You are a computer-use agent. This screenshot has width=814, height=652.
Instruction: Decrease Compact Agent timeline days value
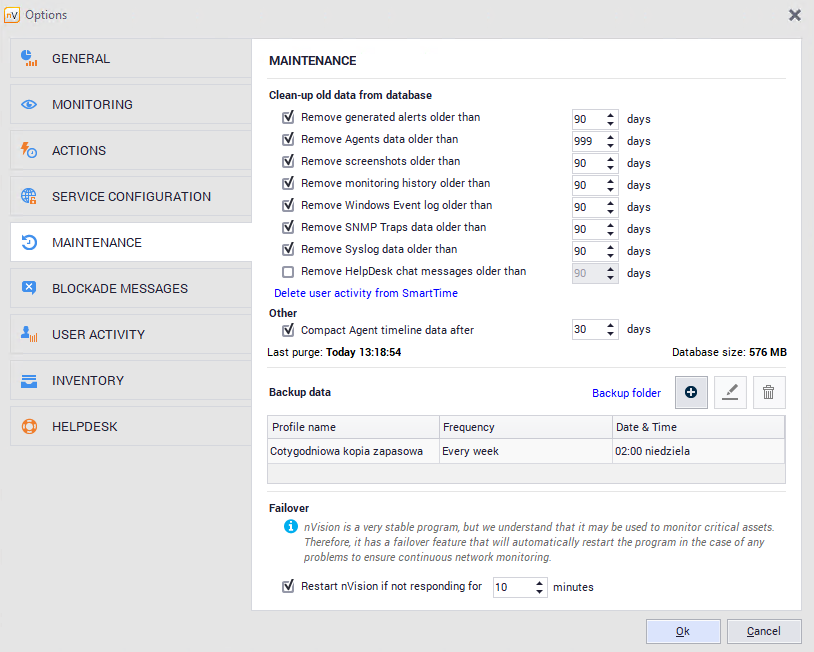[x=611, y=334]
